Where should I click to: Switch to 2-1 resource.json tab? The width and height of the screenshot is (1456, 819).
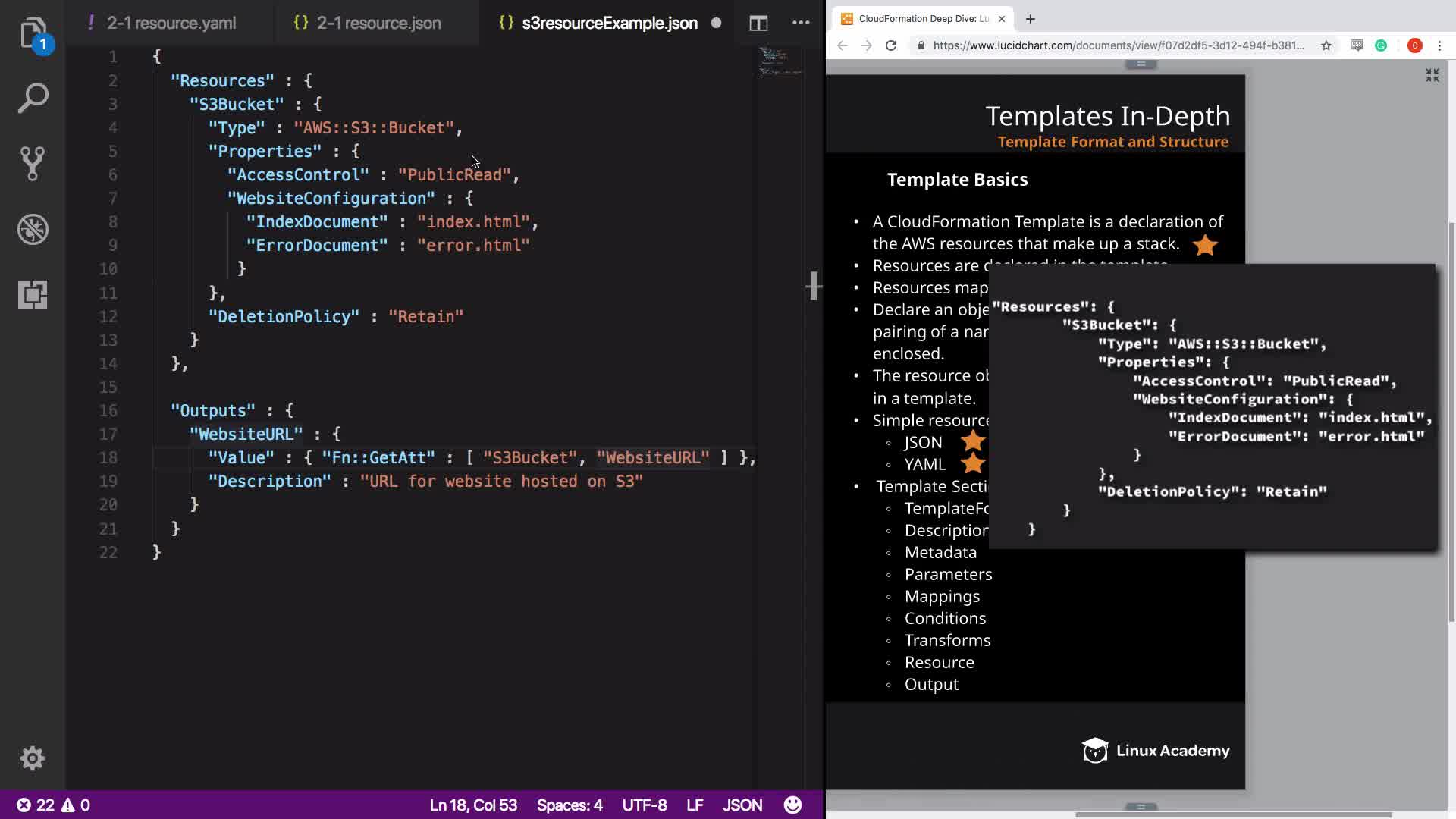[x=378, y=23]
